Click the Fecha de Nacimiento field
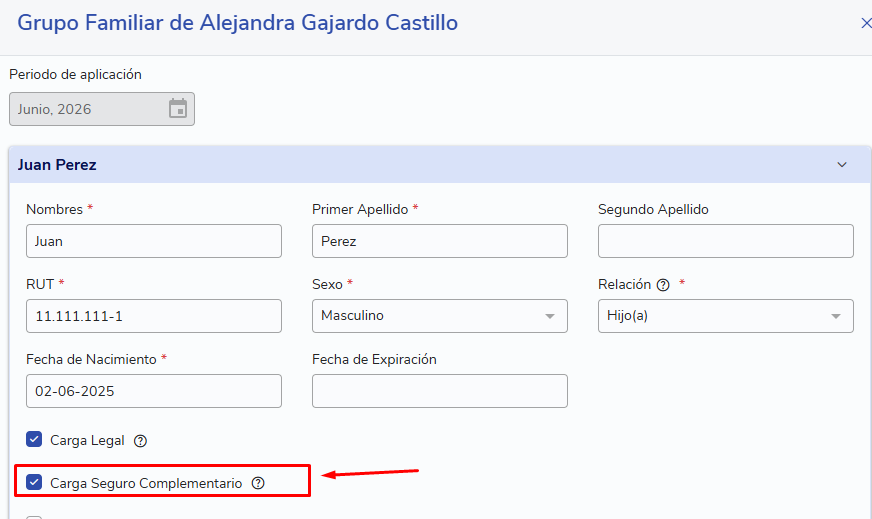 pos(153,391)
